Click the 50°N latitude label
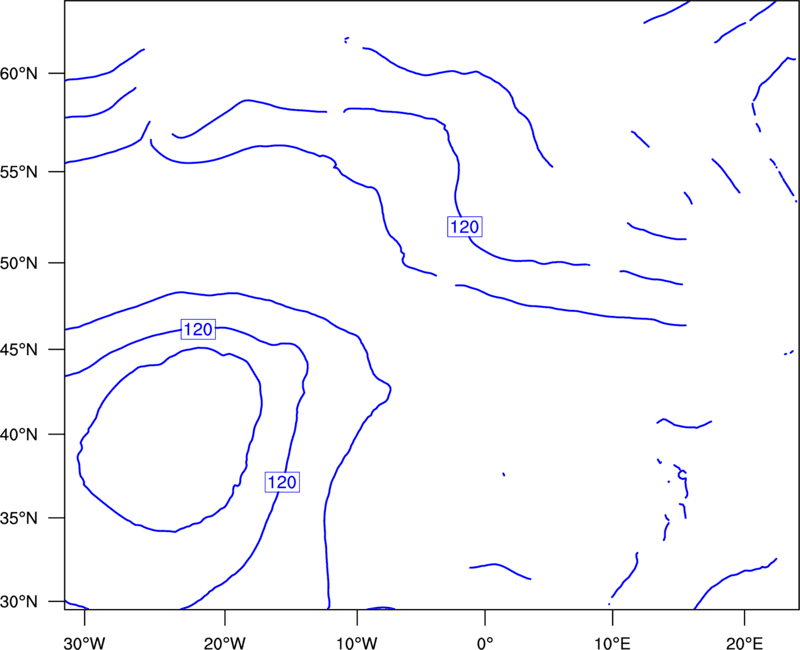800x650 pixels. (x=19, y=263)
